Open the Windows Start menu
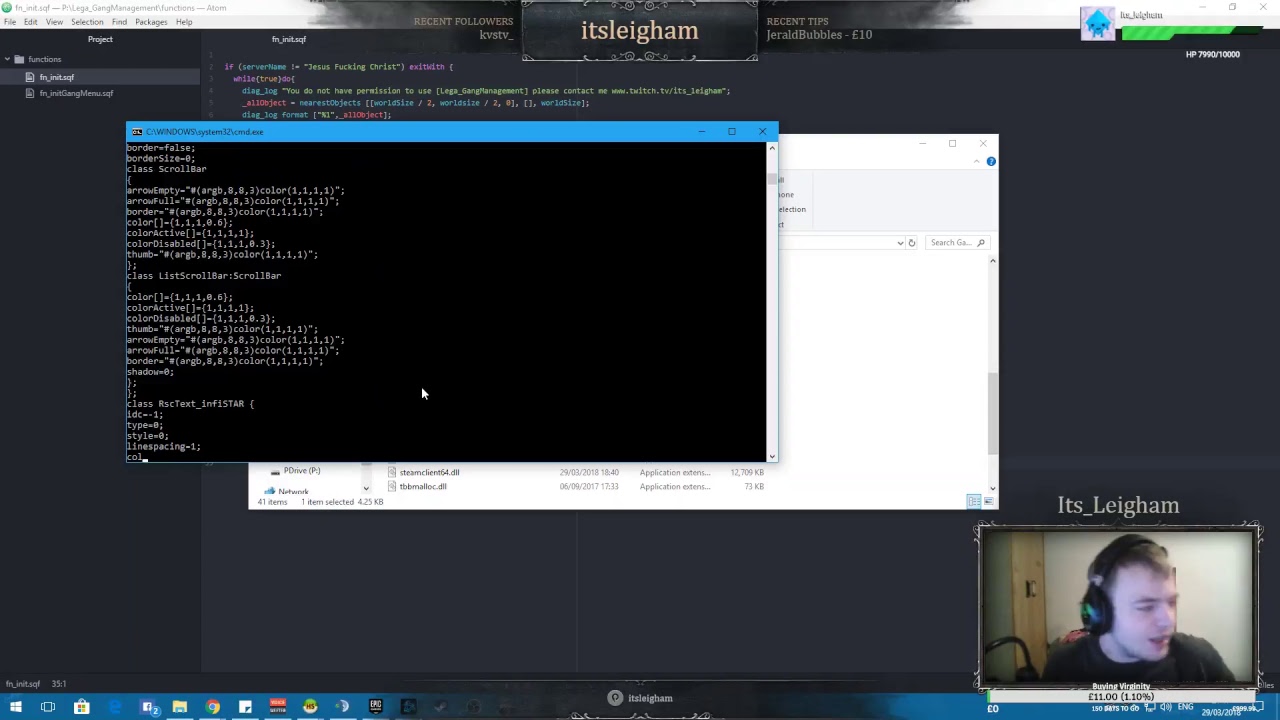 tap(15, 708)
